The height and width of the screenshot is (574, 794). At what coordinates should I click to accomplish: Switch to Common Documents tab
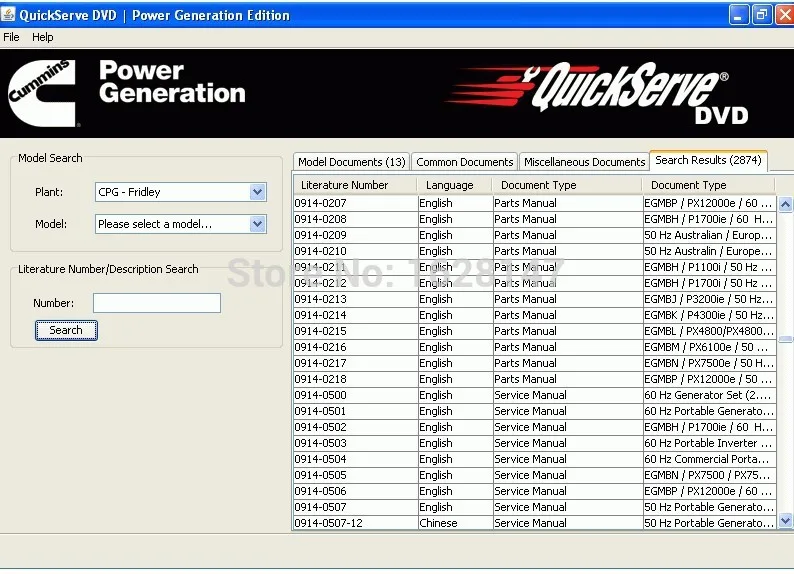[464, 162]
